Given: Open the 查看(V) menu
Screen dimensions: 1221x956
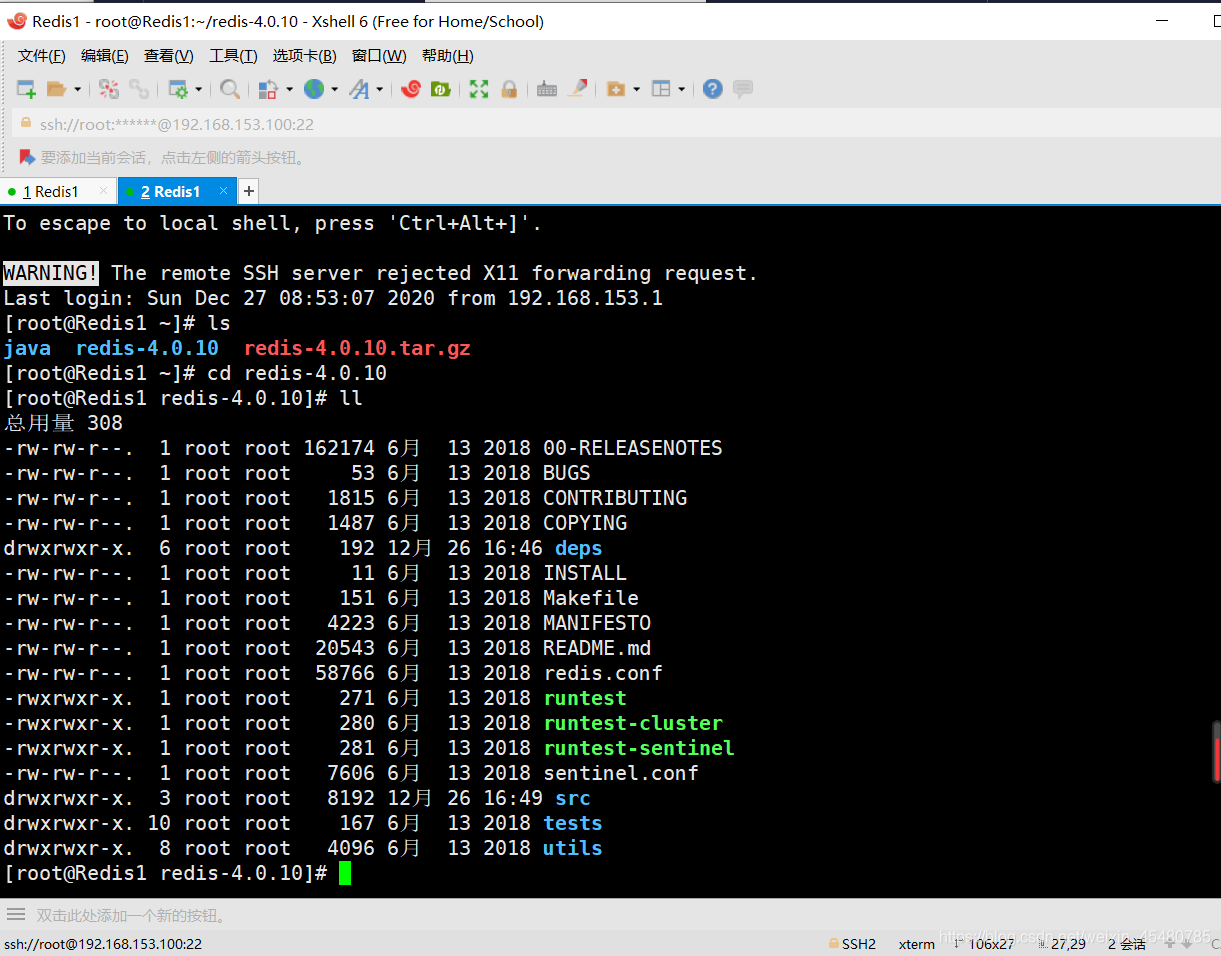Looking at the screenshot, I should point(169,56).
